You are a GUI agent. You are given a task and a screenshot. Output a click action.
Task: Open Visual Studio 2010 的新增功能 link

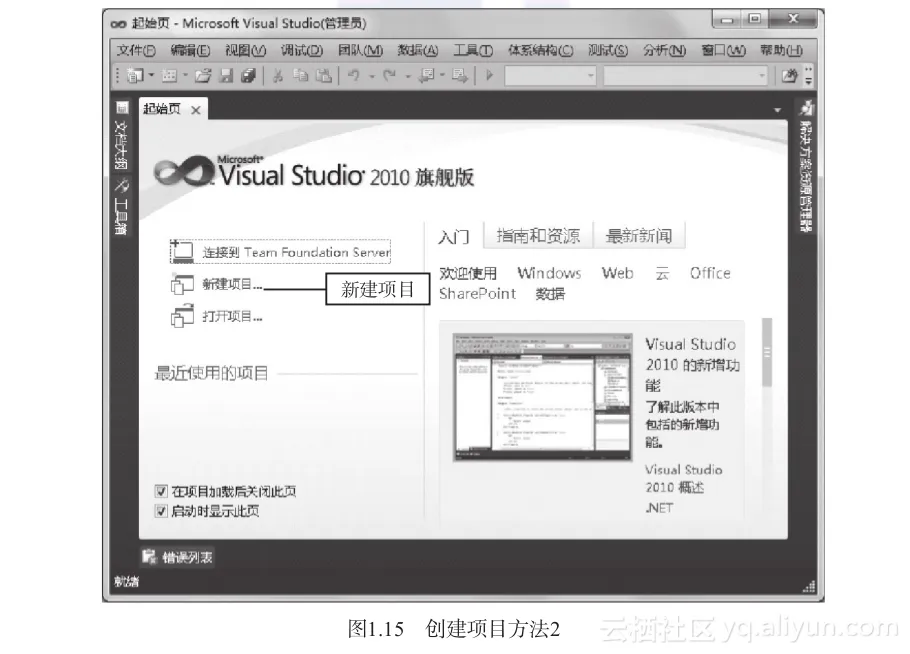point(692,364)
